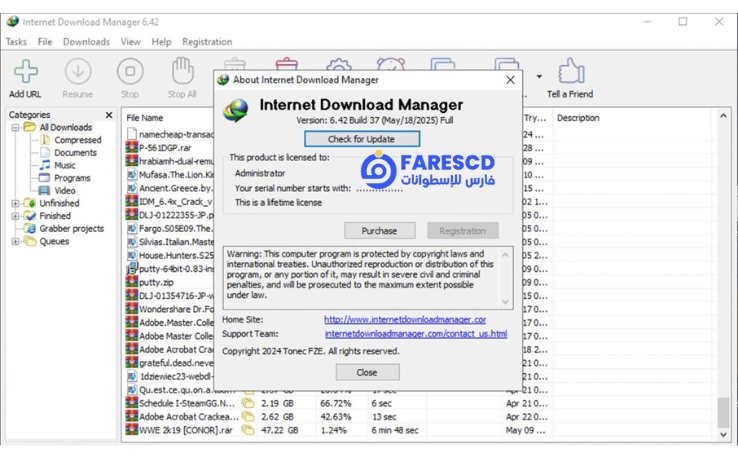The image size is (738, 458).
Task: Select the Programs category
Action: click(72, 178)
